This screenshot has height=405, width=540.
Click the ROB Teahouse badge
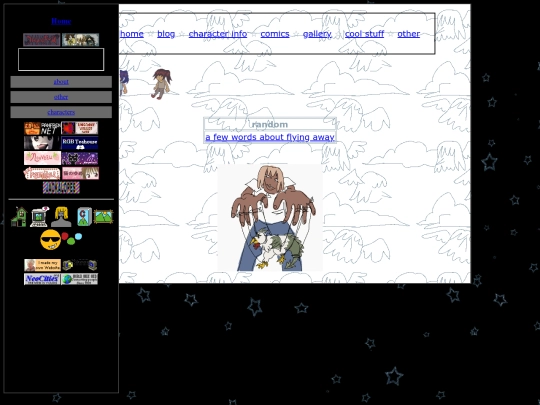(x=80, y=143)
